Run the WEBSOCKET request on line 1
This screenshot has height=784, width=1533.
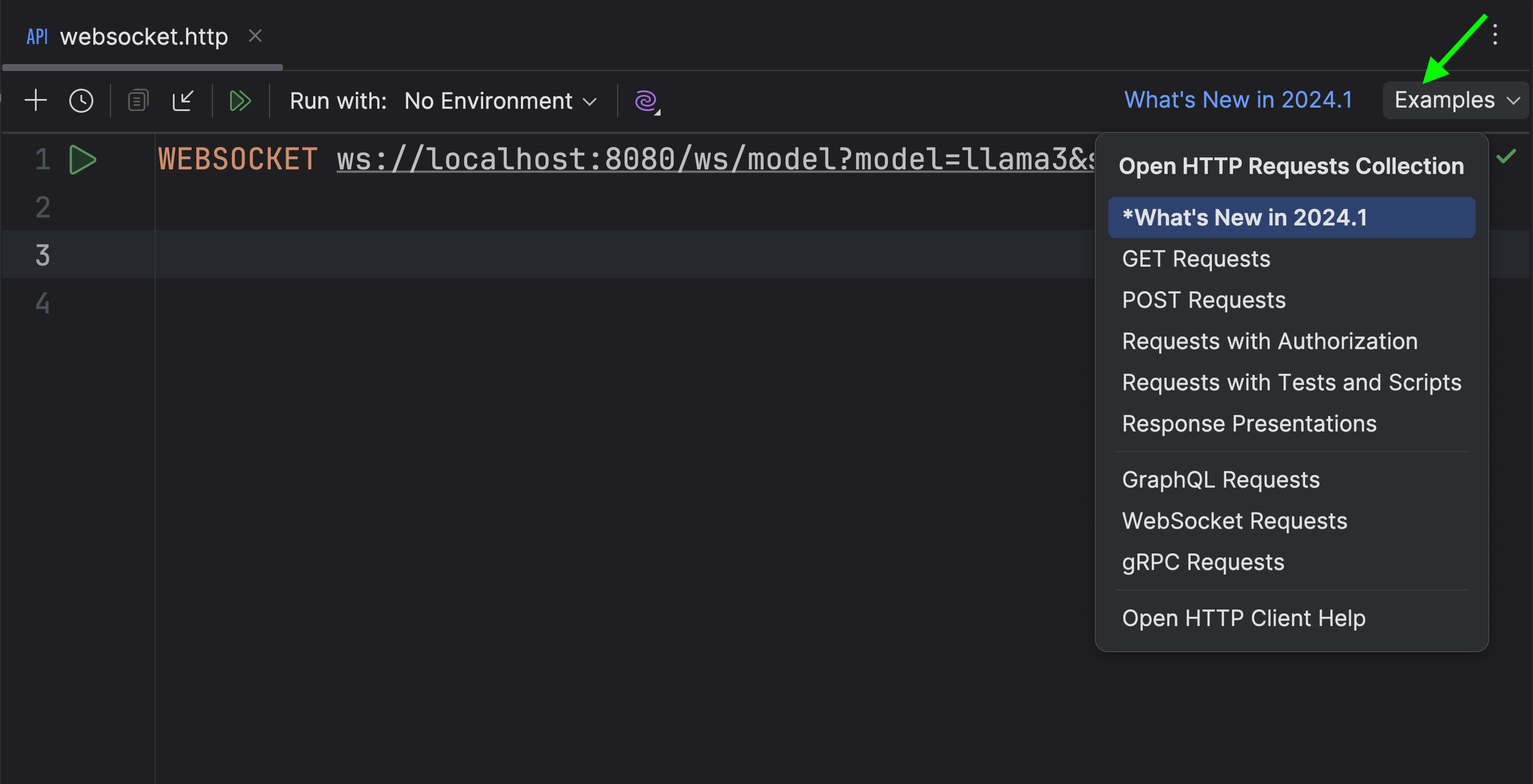(82, 160)
